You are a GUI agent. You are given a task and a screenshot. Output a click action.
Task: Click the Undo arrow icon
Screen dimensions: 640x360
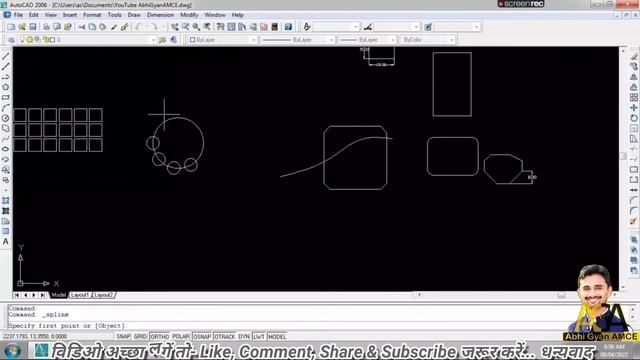tap(139, 27)
